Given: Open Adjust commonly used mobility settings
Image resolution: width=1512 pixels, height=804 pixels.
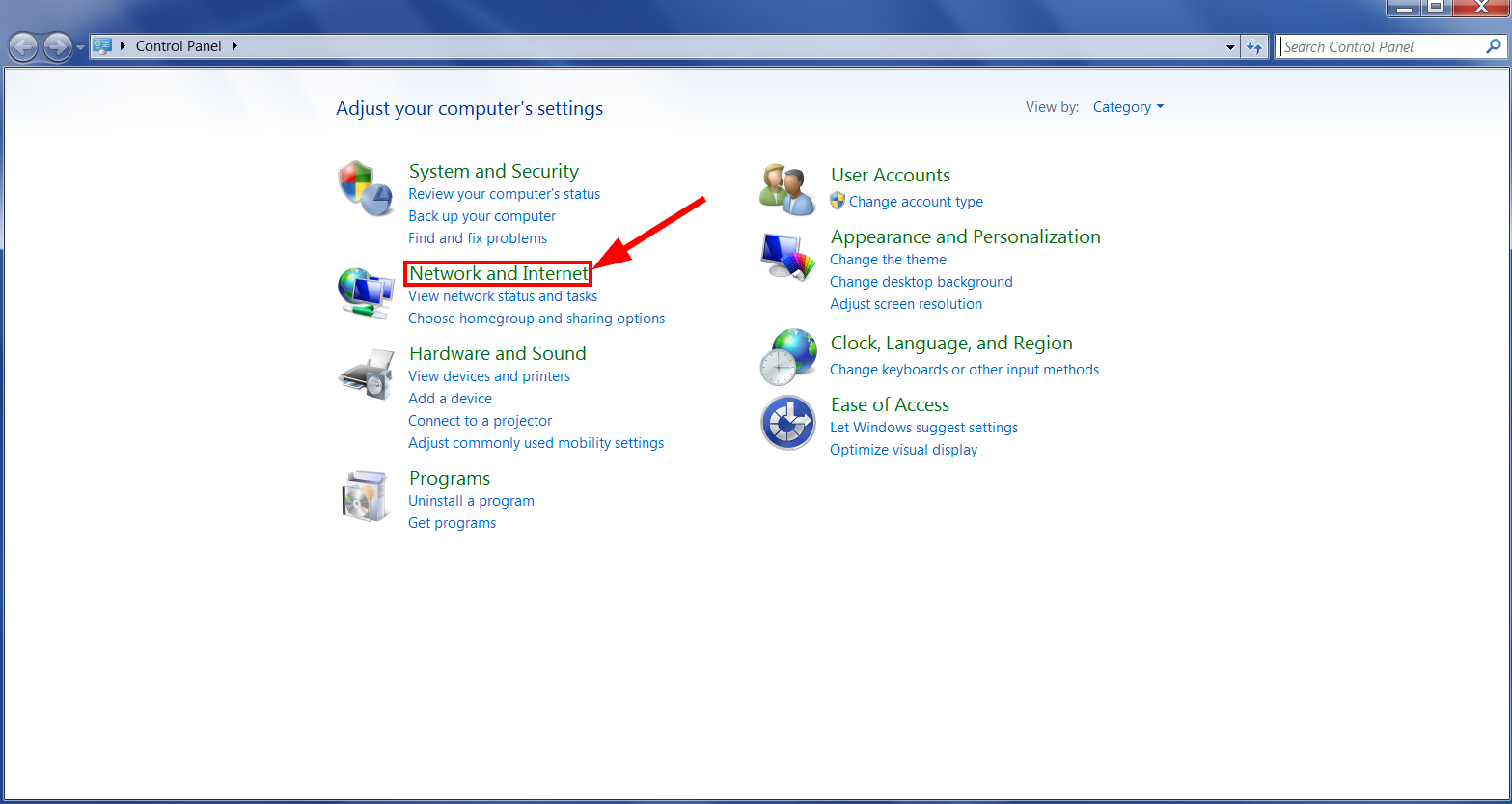Looking at the screenshot, I should pyautogui.click(x=536, y=443).
